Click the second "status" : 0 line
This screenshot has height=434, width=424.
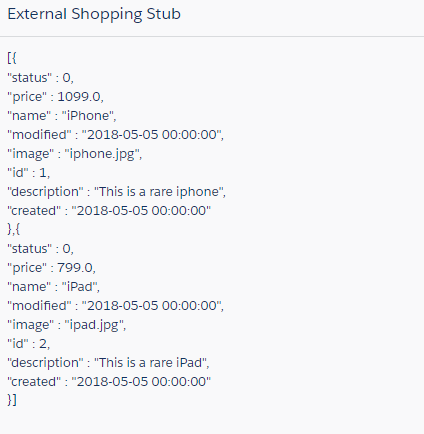click(40, 249)
